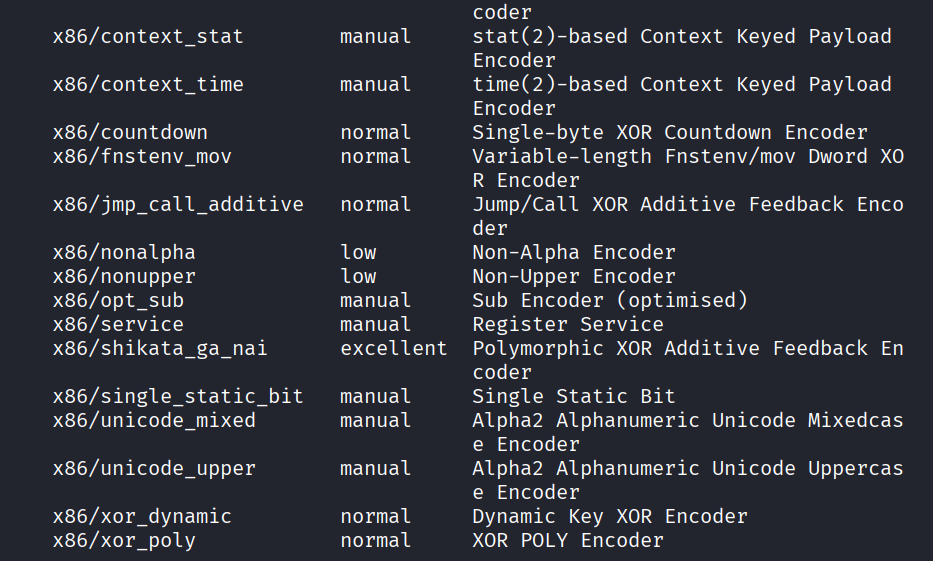
Task: Click the x86/opt_sub encoder name
Action: click(x=118, y=300)
